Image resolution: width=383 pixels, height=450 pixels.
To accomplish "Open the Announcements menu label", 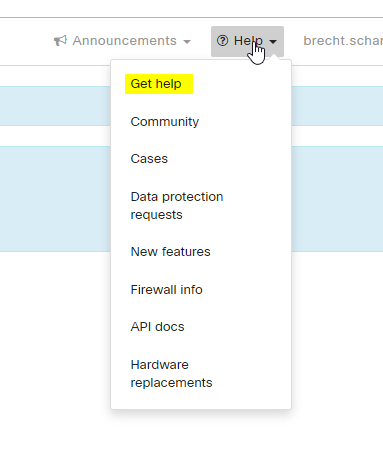I will 125,41.
